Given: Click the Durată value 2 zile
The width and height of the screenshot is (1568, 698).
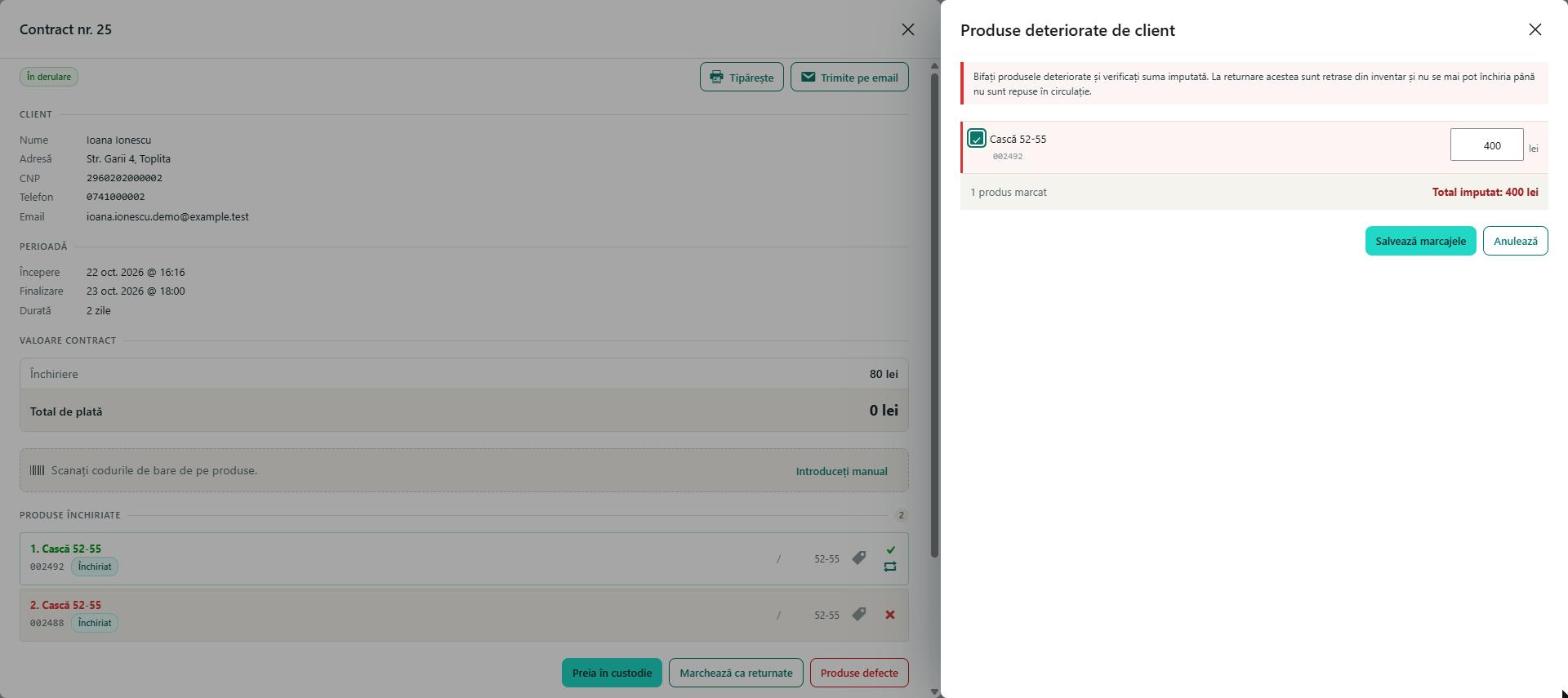Looking at the screenshot, I should 98,310.
